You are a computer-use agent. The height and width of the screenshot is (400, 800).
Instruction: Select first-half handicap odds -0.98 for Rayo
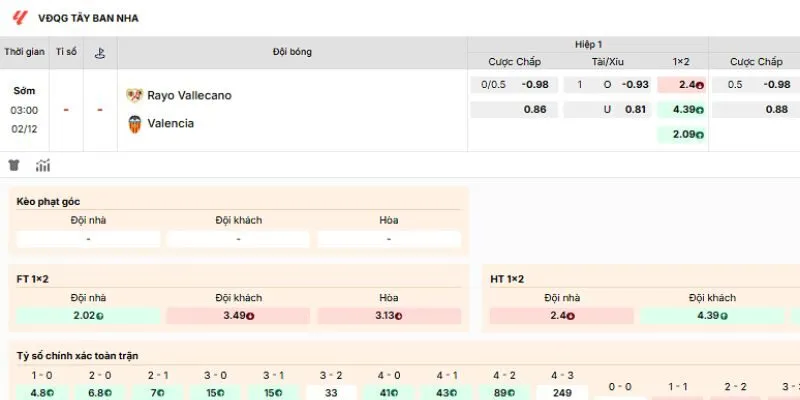pos(535,84)
